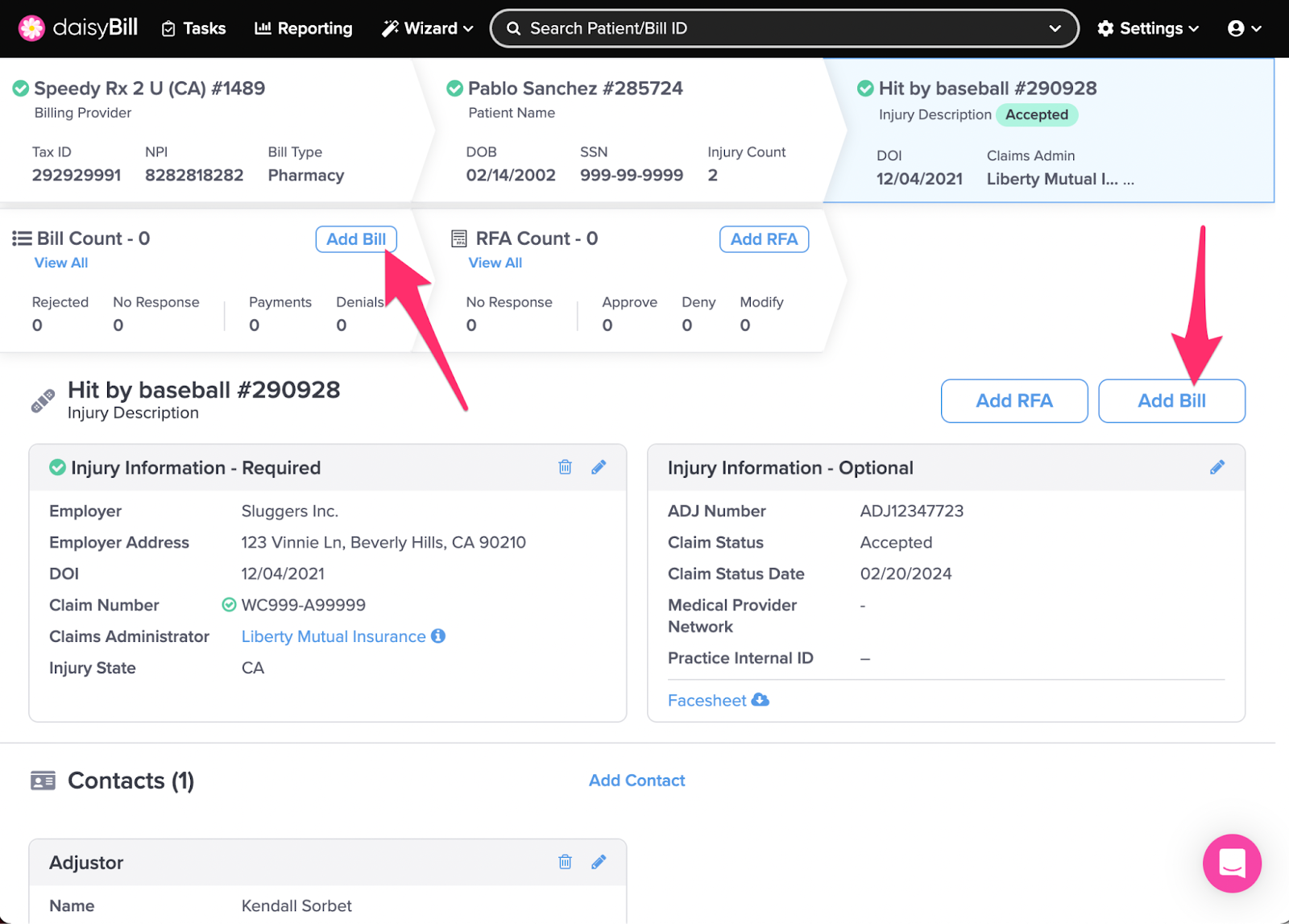Go to Tasks in navigation bar
The image size is (1289, 924).
[x=194, y=28]
